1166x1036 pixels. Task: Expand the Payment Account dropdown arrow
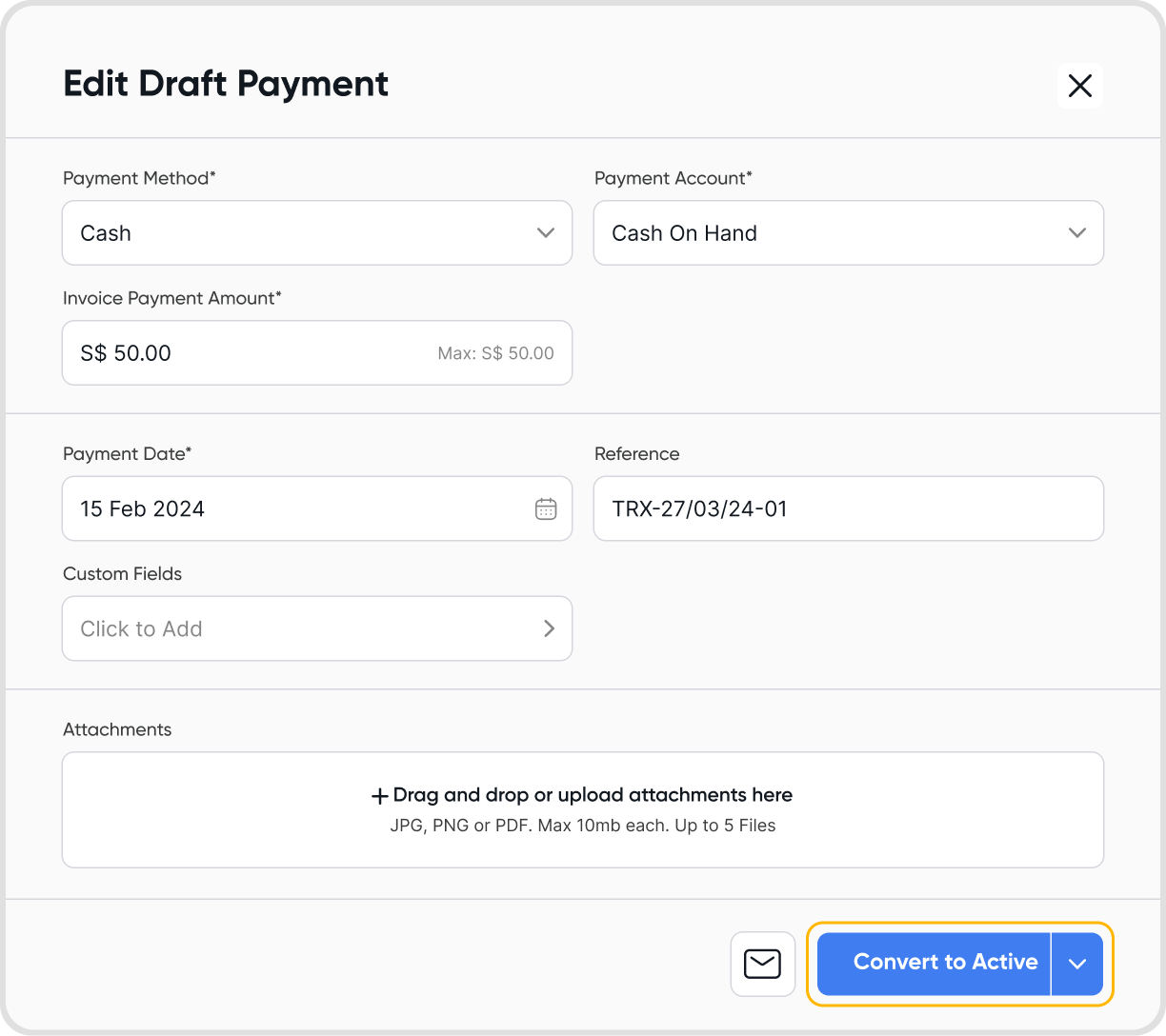click(x=1077, y=233)
